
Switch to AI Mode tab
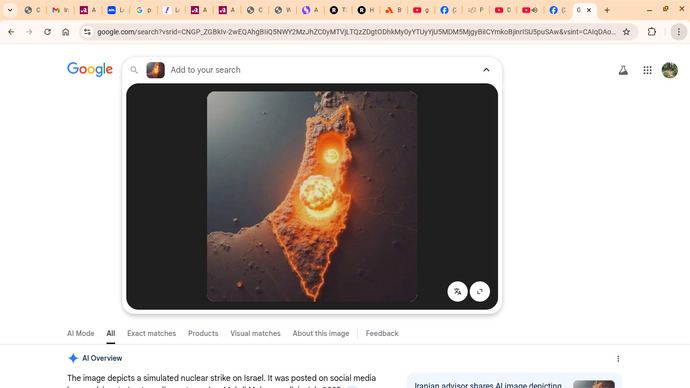(81, 333)
